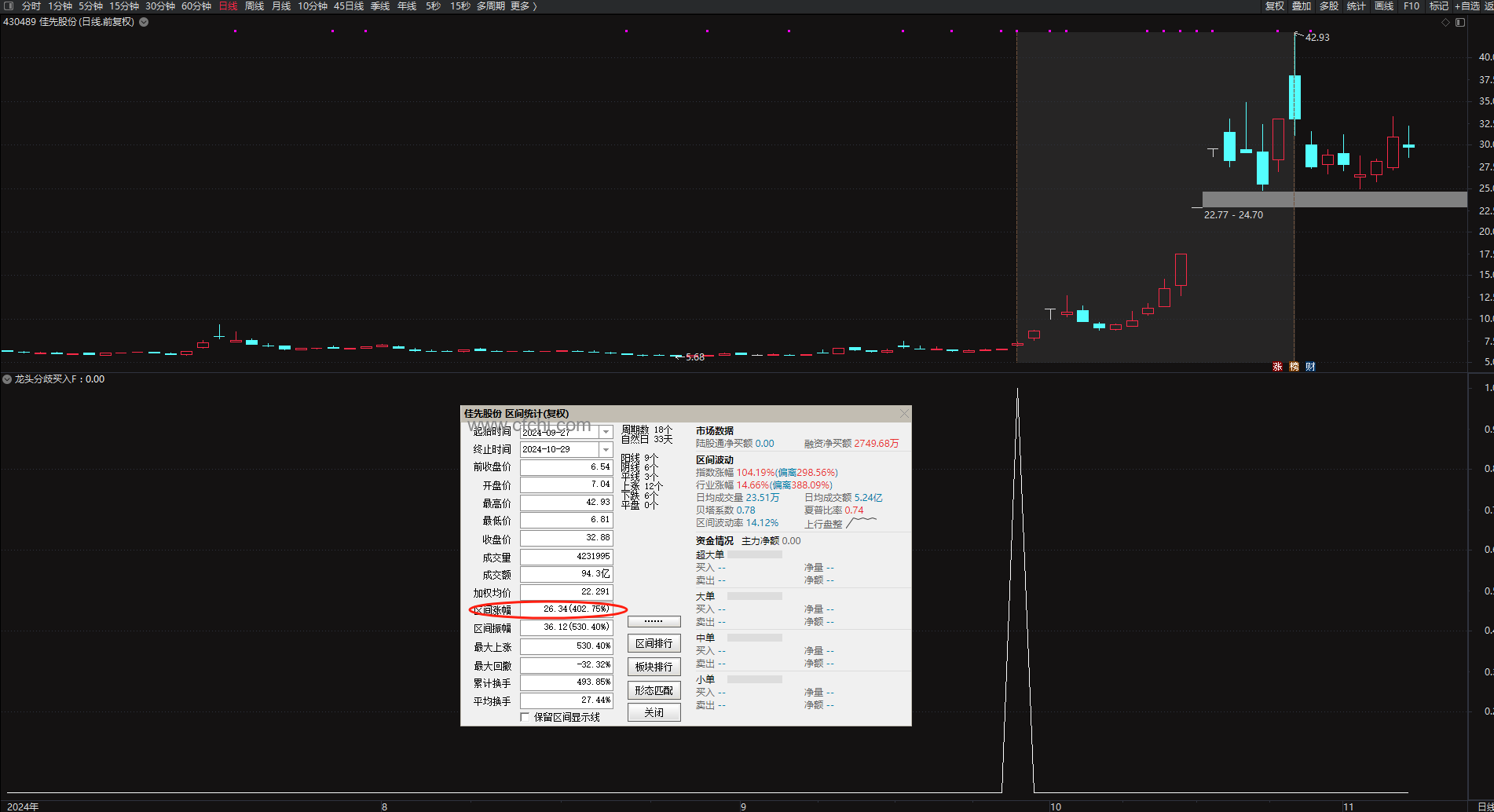
Task: Select the 年线 yearly period tab
Action: [407, 5]
